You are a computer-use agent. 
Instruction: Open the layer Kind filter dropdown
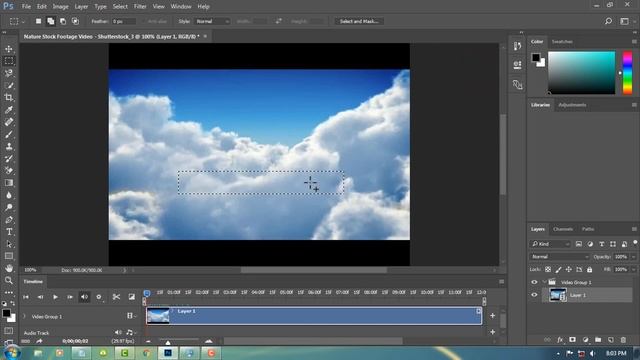pyautogui.click(x=550, y=244)
